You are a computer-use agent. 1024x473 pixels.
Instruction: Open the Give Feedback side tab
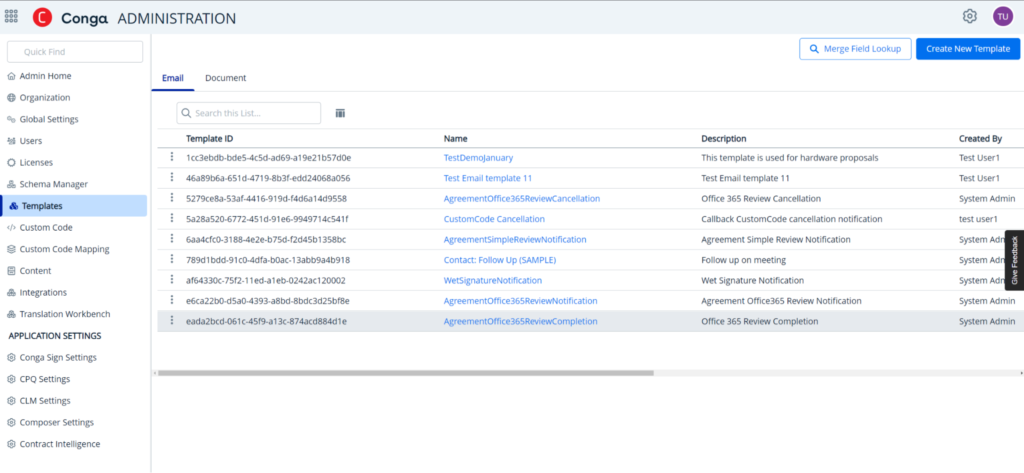(x=1014, y=260)
